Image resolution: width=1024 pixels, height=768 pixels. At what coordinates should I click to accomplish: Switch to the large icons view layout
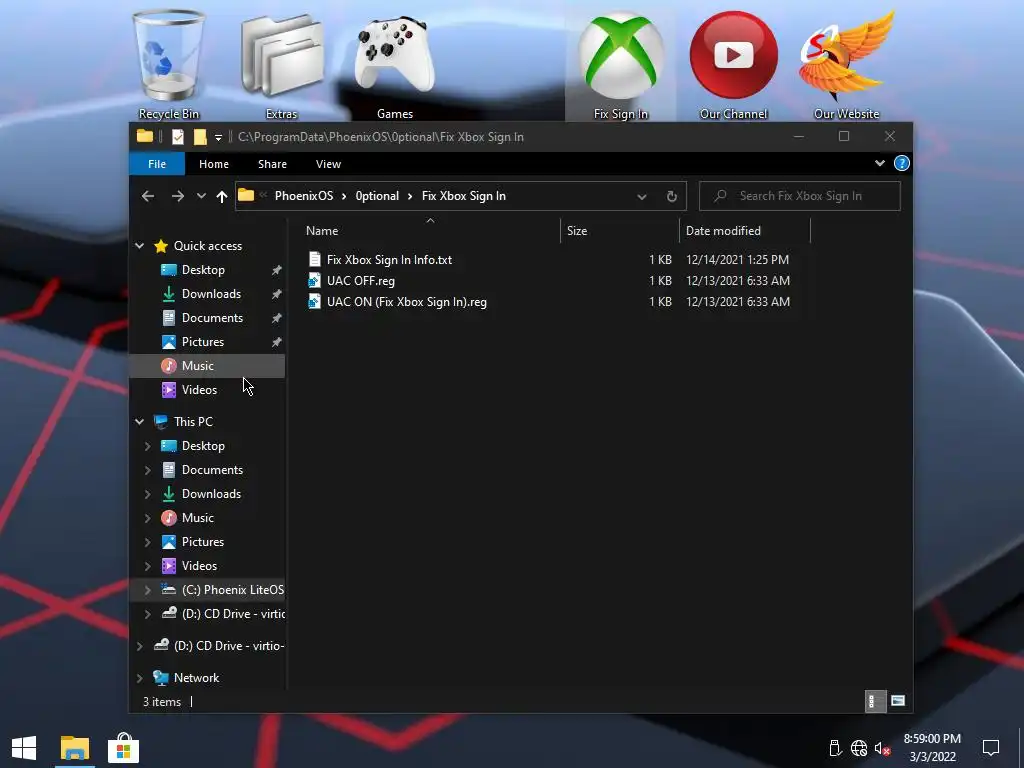(898, 701)
